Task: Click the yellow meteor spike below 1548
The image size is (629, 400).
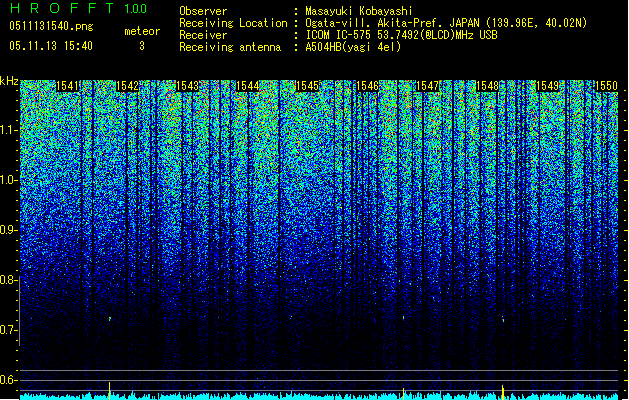Action: tap(502, 392)
